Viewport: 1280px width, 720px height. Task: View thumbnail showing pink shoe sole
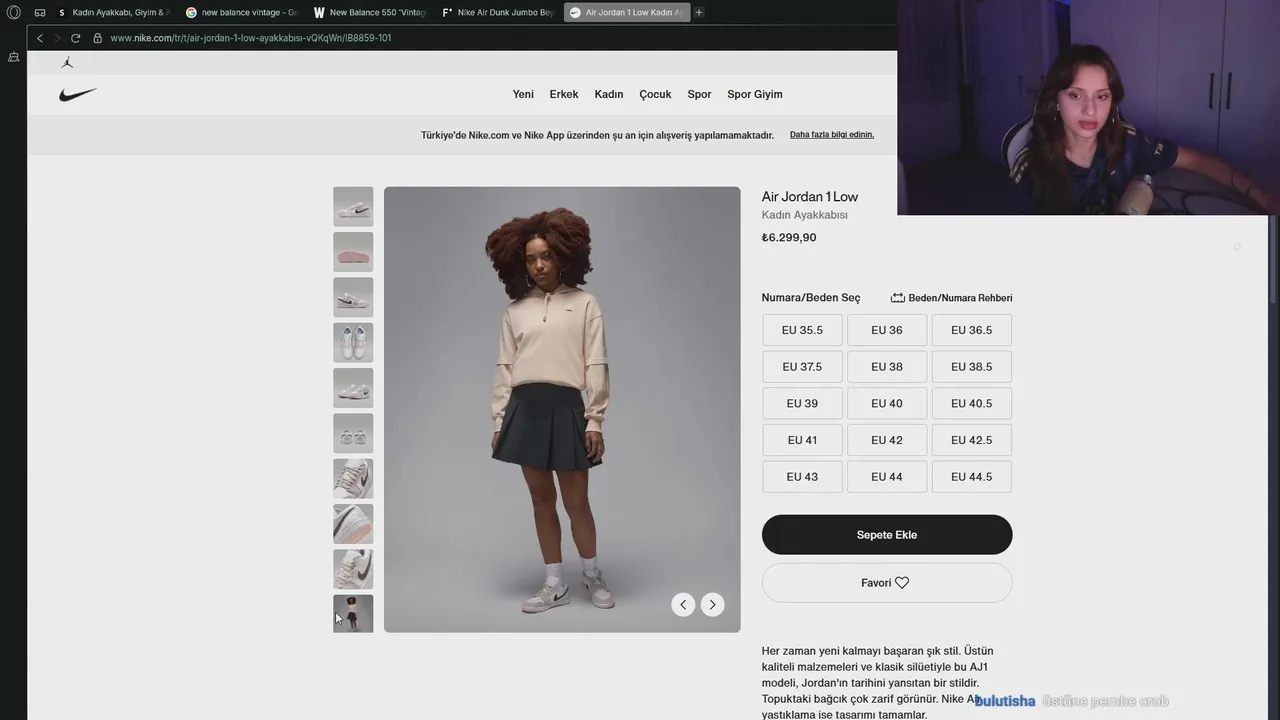click(x=353, y=252)
